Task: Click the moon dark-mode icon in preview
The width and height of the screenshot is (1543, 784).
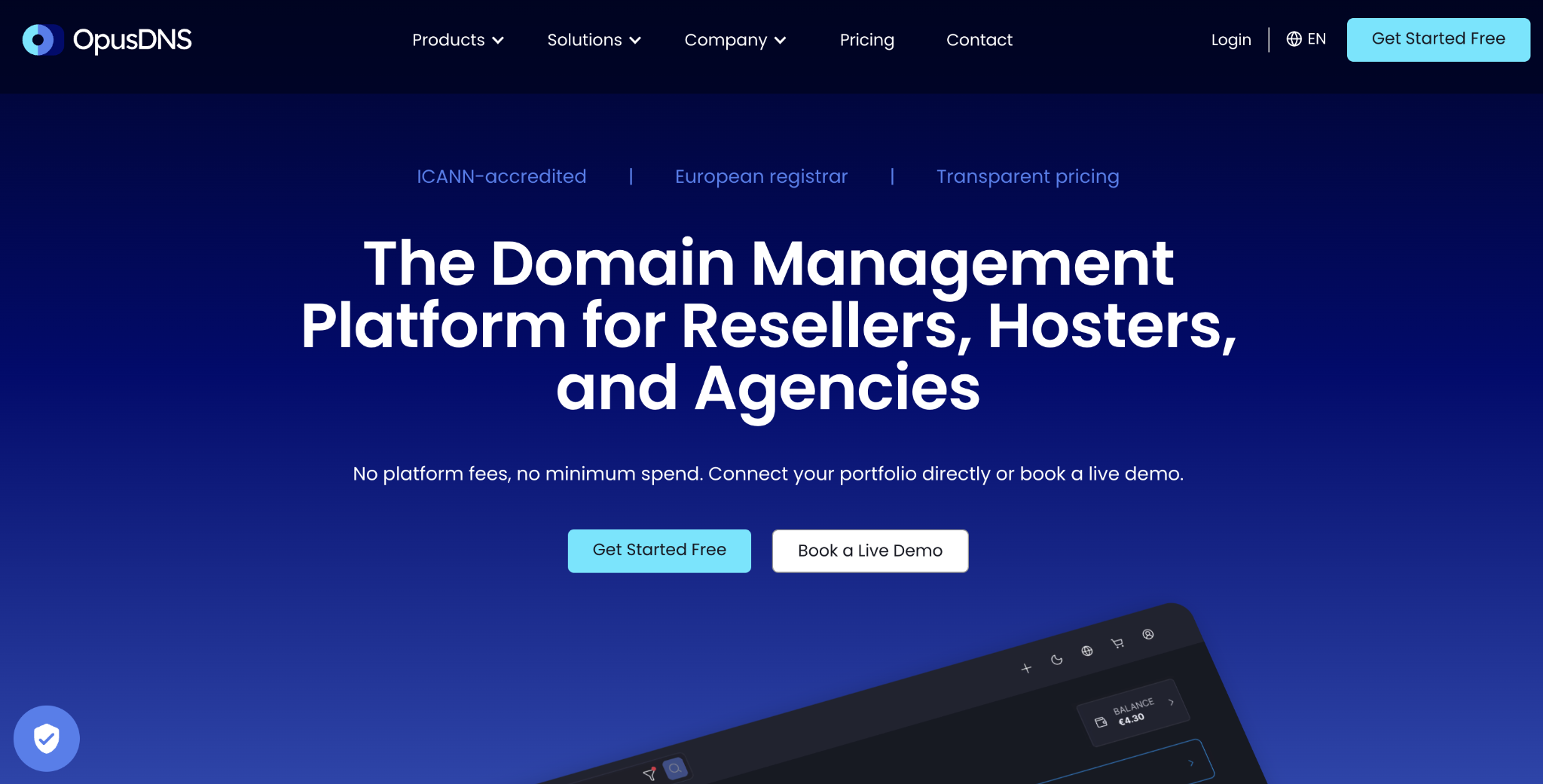Action: [1057, 660]
